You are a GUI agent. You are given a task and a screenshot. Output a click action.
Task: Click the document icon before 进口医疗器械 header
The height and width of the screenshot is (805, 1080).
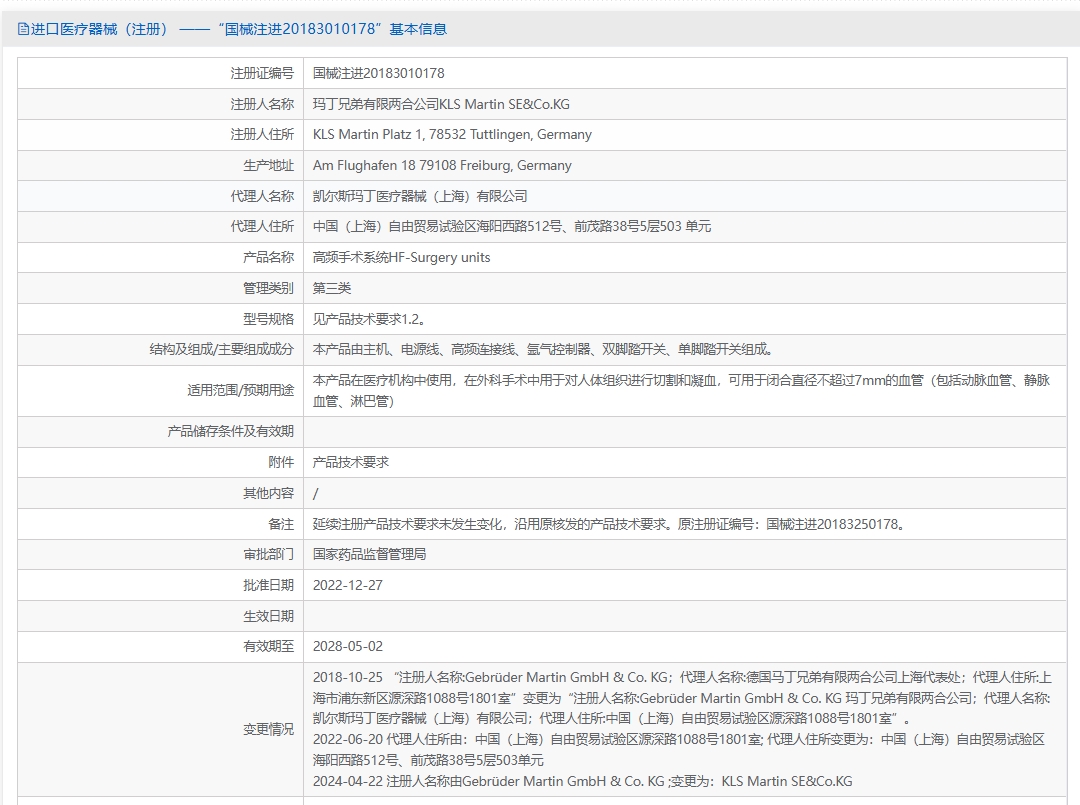tap(23, 29)
